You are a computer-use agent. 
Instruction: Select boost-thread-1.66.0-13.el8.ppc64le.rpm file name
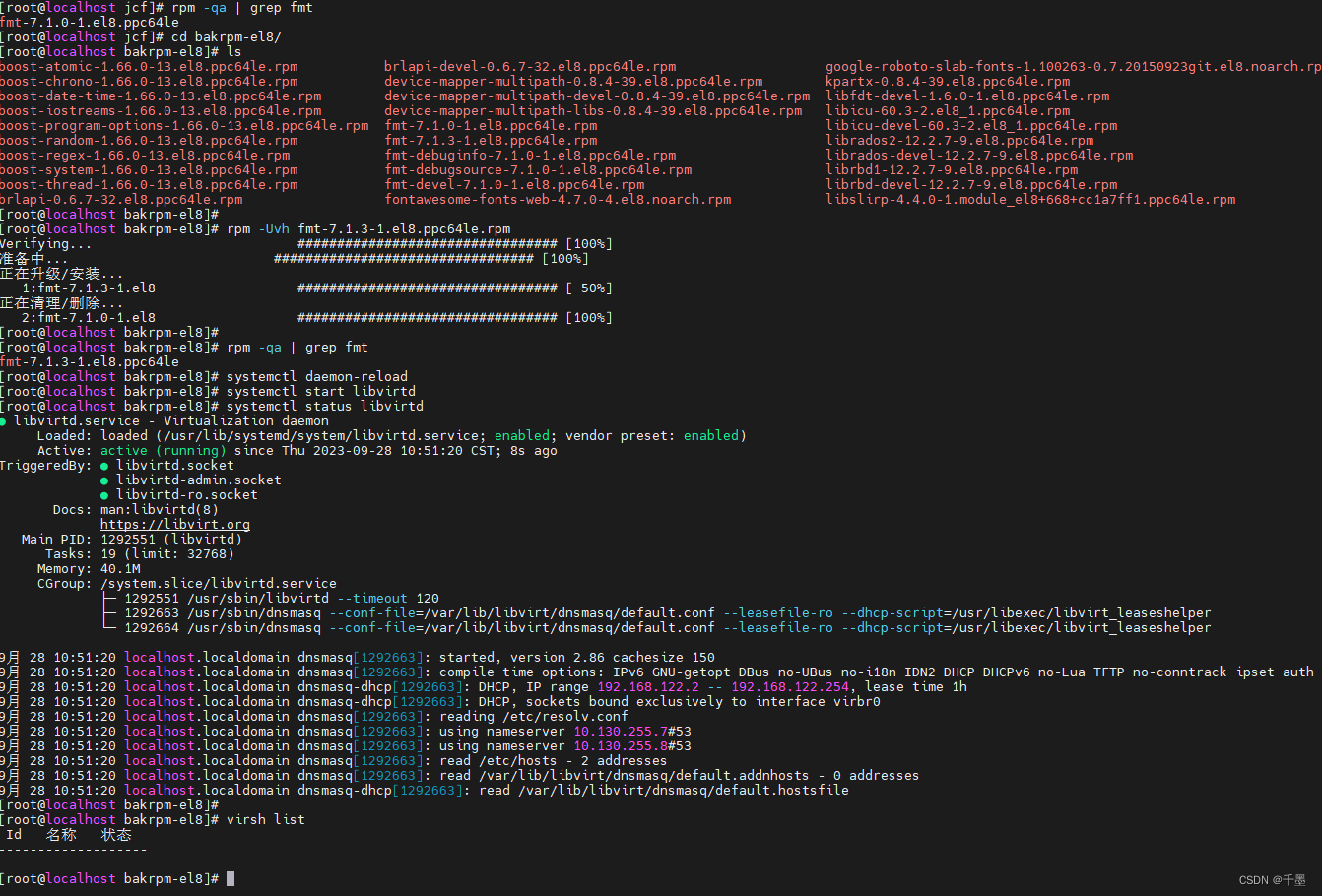click(x=149, y=185)
